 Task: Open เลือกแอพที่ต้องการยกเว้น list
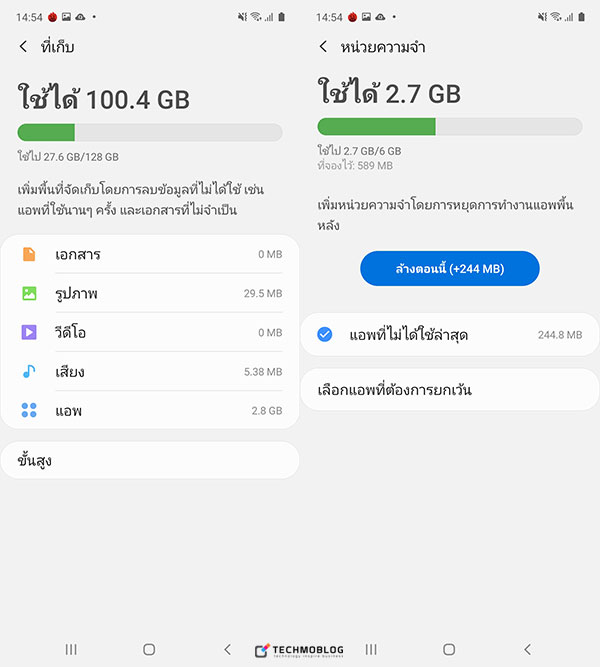(x=450, y=390)
